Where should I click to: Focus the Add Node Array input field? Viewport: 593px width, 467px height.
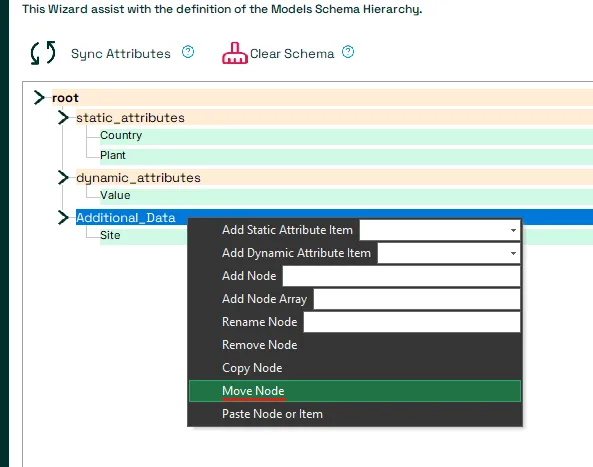coord(417,299)
